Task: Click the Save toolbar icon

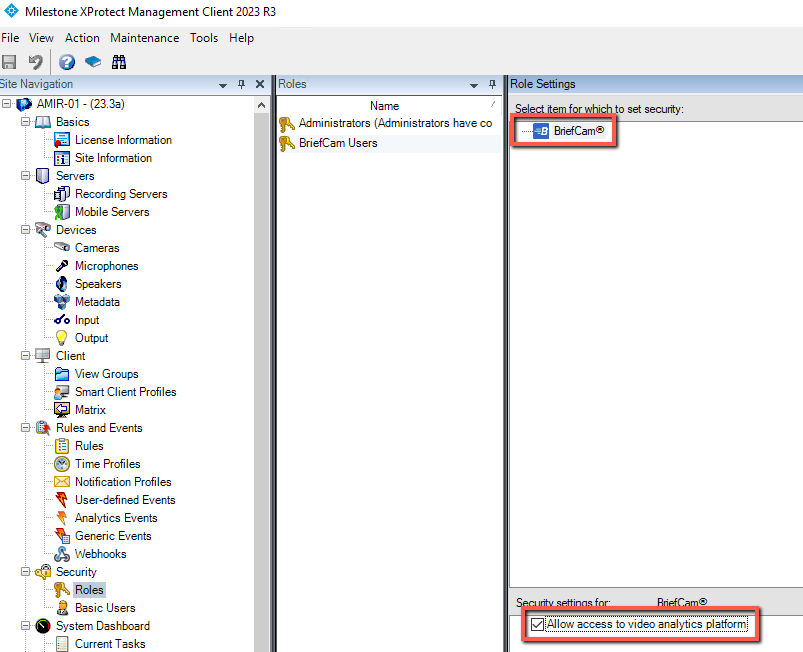Action: click(9, 62)
